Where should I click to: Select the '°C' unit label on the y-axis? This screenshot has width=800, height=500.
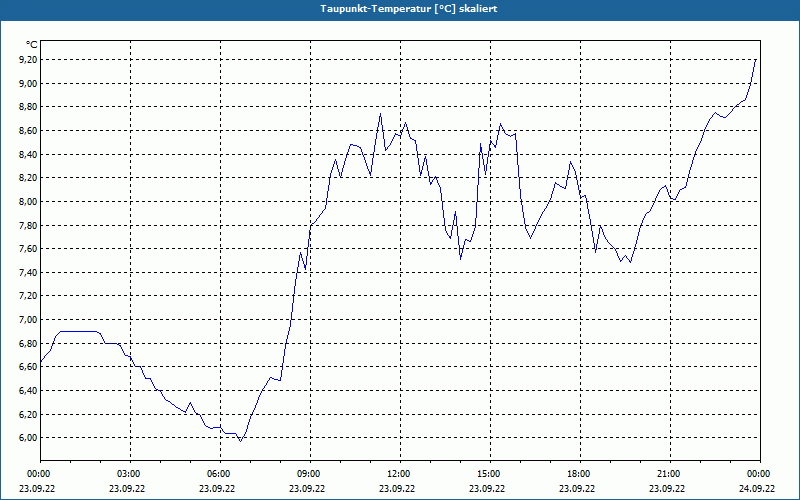[31, 45]
